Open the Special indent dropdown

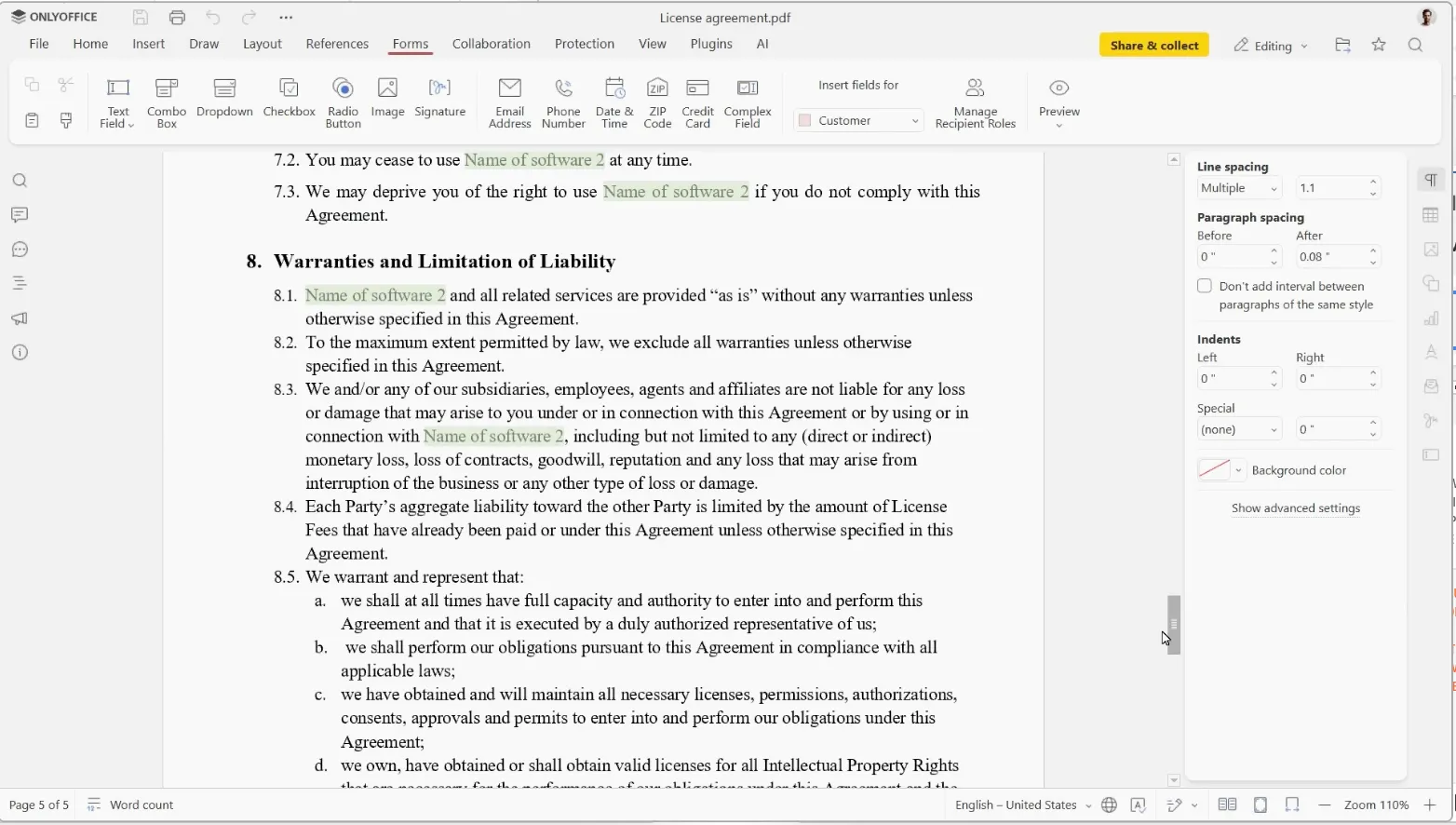(1239, 429)
